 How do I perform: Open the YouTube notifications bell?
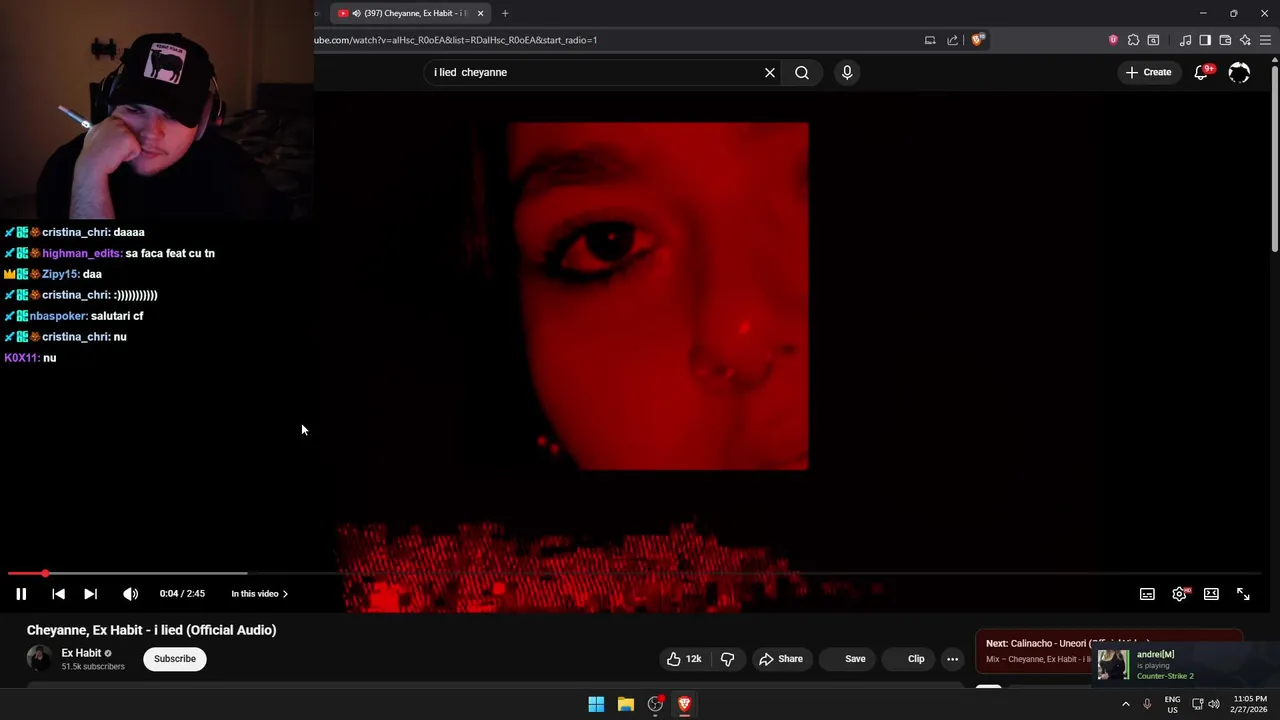[1201, 72]
